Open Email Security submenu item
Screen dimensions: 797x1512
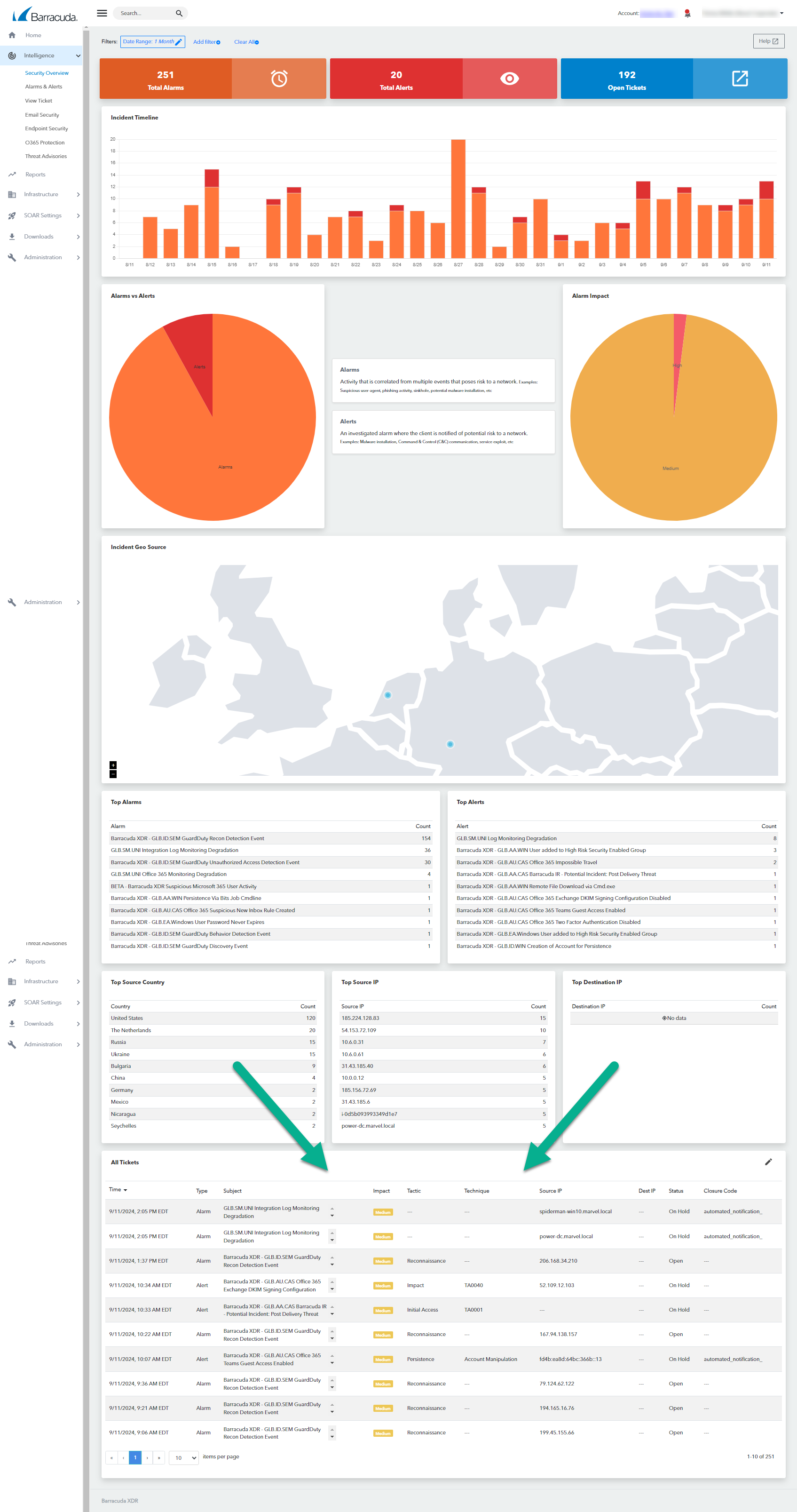pos(42,115)
